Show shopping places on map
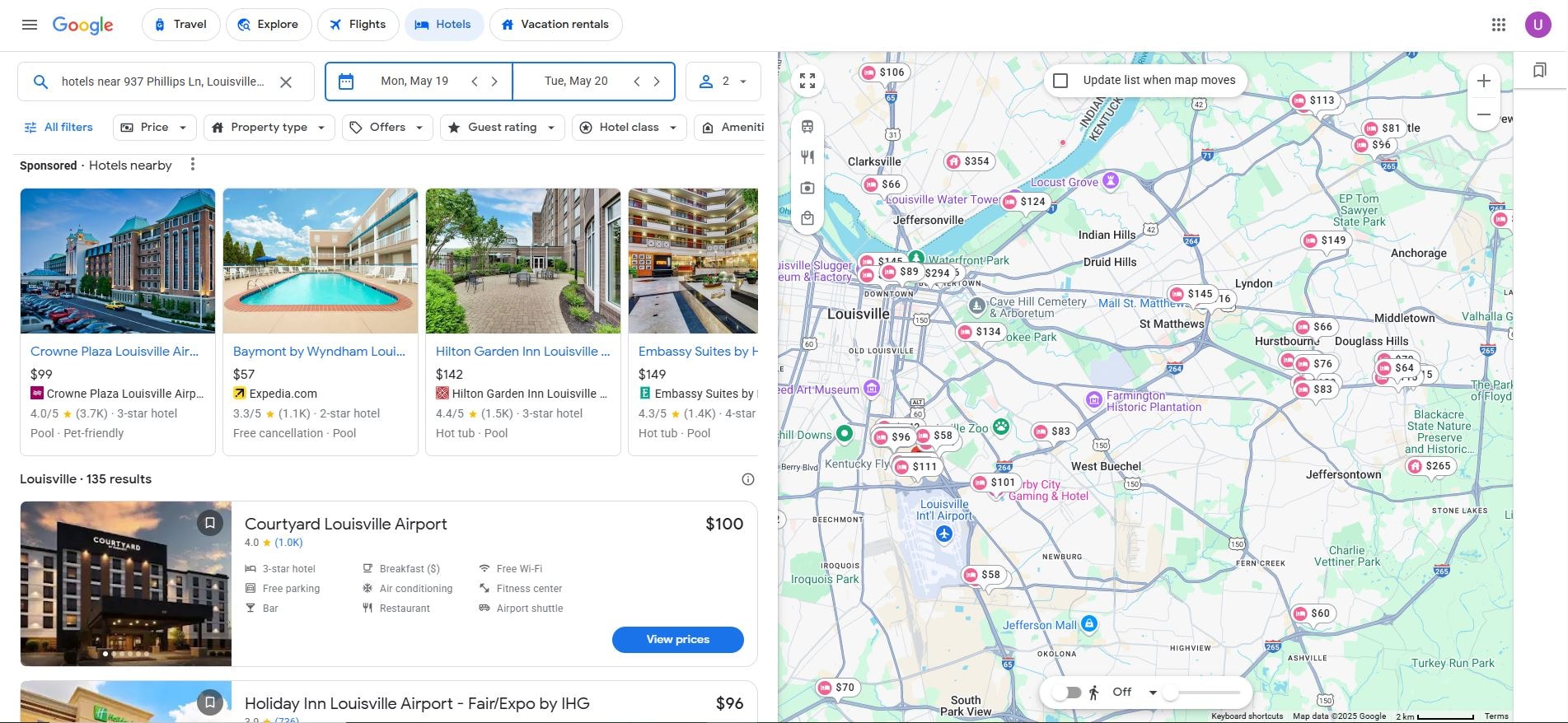The height and width of the screenshot is (723, 1568). click(x=807, y=218)
